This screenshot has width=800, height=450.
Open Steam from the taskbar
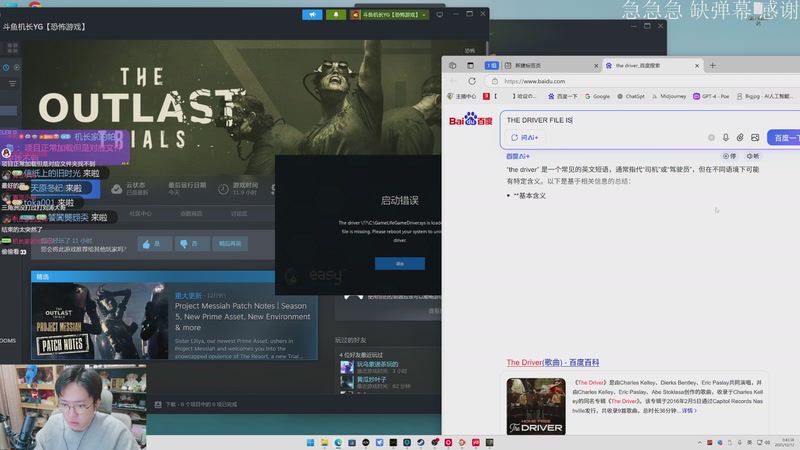[420, 442]
